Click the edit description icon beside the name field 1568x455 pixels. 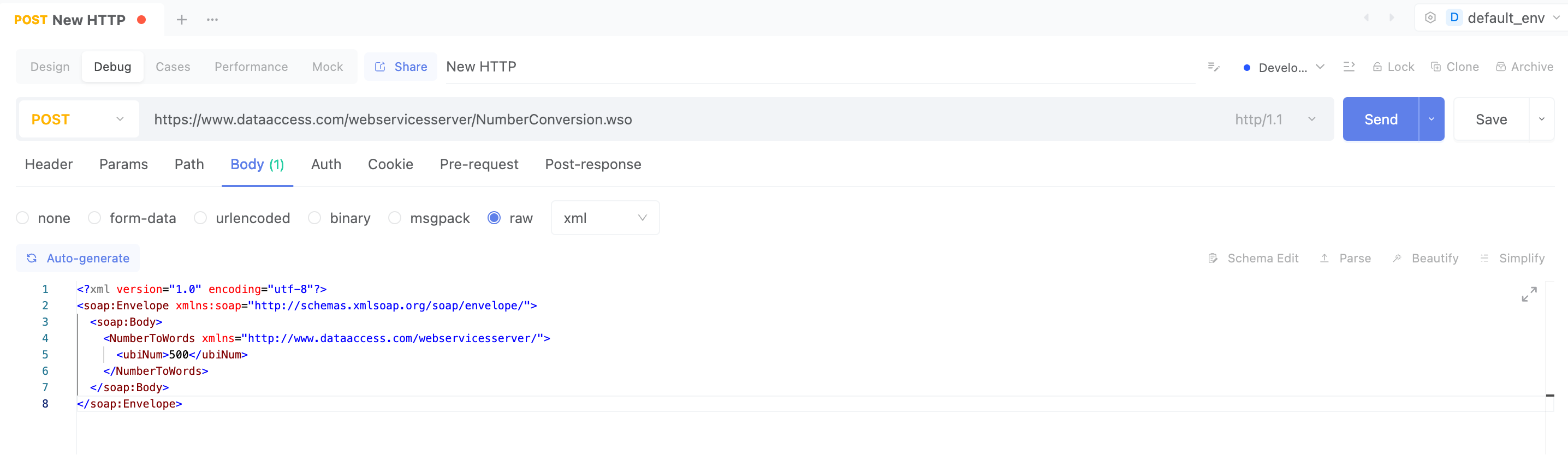pos(1213,67)
